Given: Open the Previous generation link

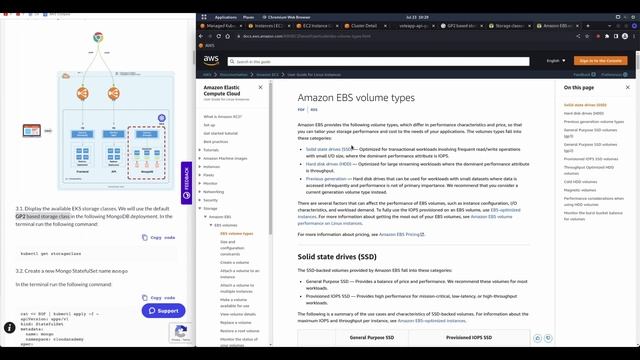Looking at the screenshot, I should coord(326,179).
